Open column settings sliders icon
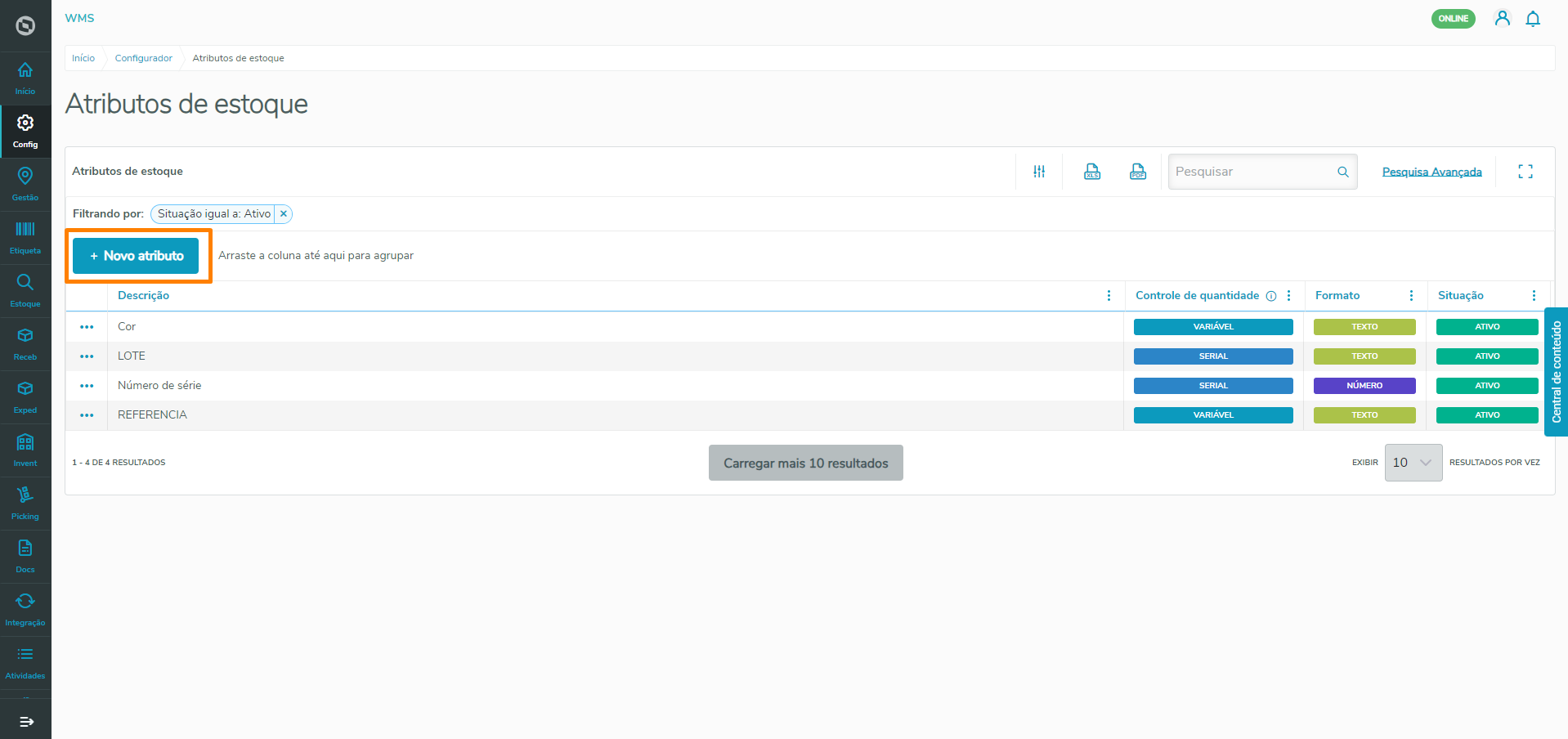 [1039, 172]
